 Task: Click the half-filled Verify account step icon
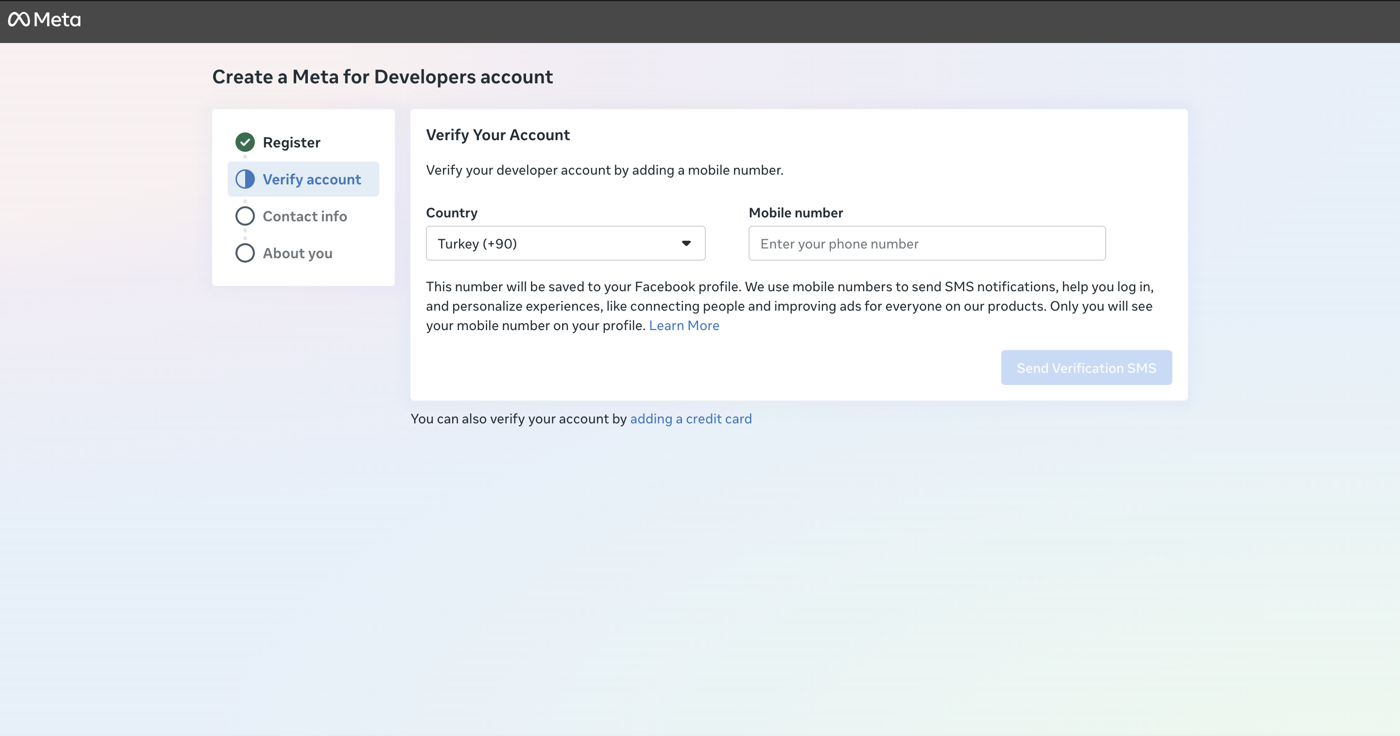[245, 179]
